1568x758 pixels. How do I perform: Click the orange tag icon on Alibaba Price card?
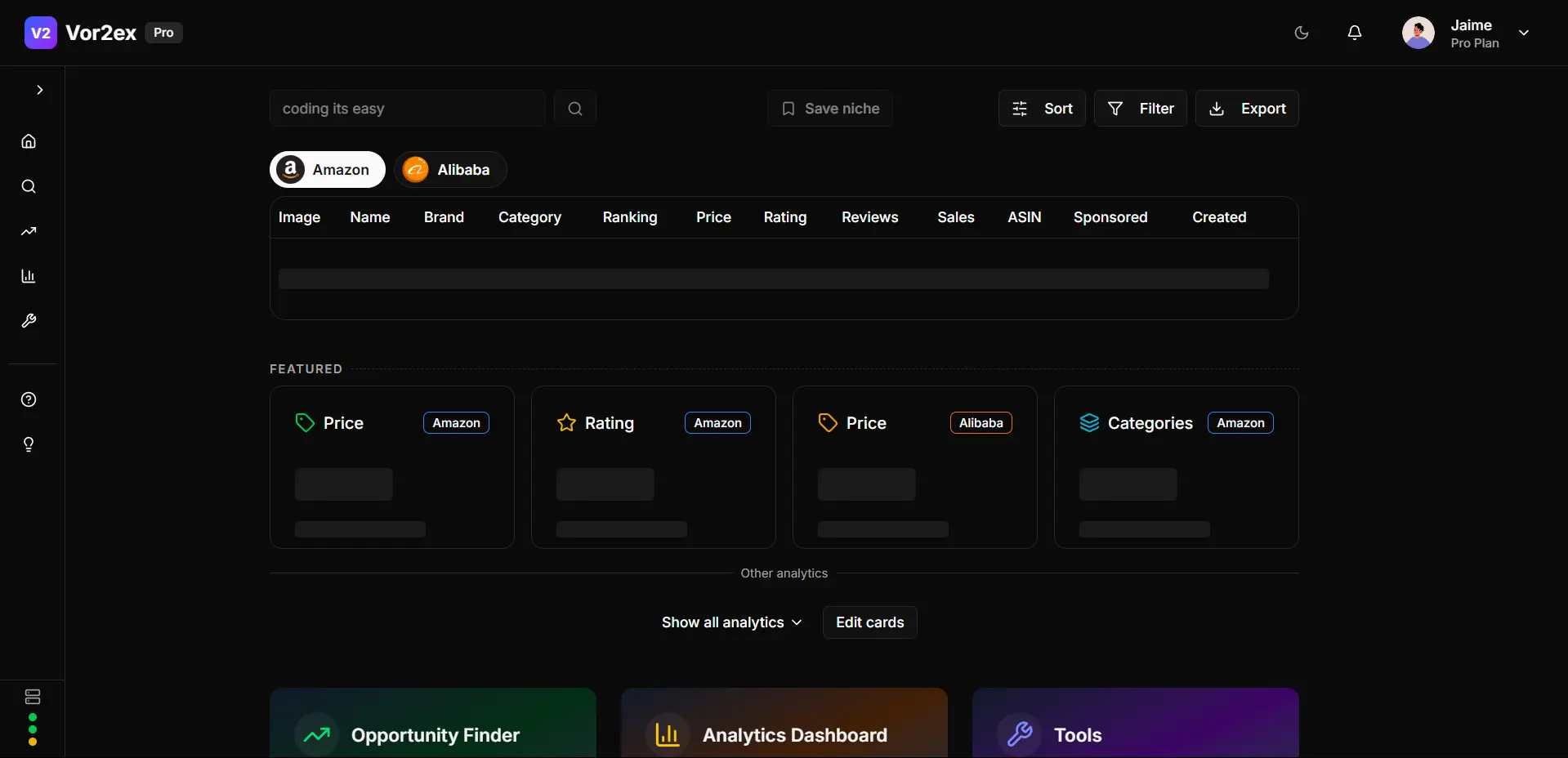coord(828,422)
